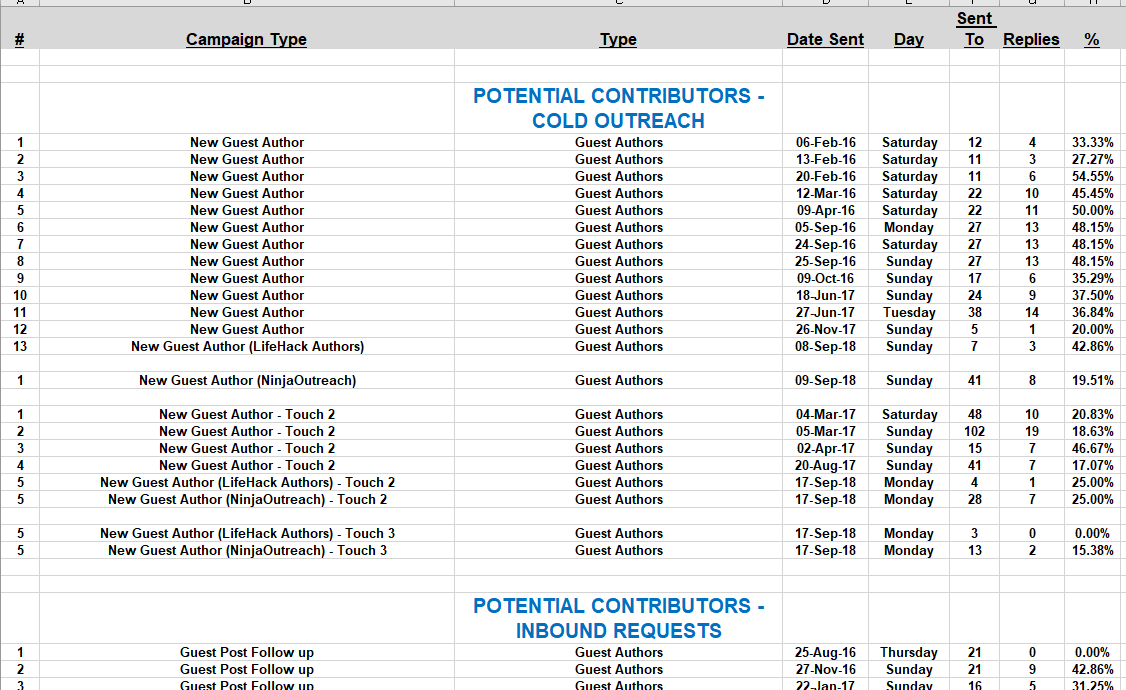Select the date cell "27-Nov-16"
1126x690 pixels.
tap(825, 670)
